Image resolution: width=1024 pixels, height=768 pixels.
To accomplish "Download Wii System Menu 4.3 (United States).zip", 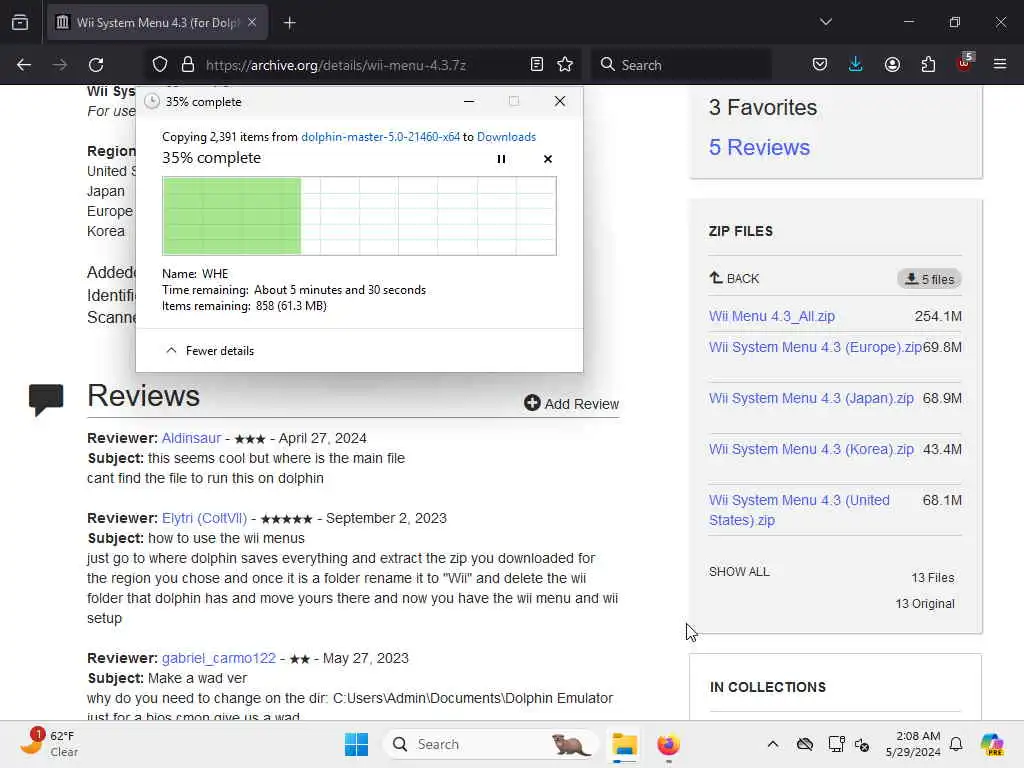I will (799, 509).
